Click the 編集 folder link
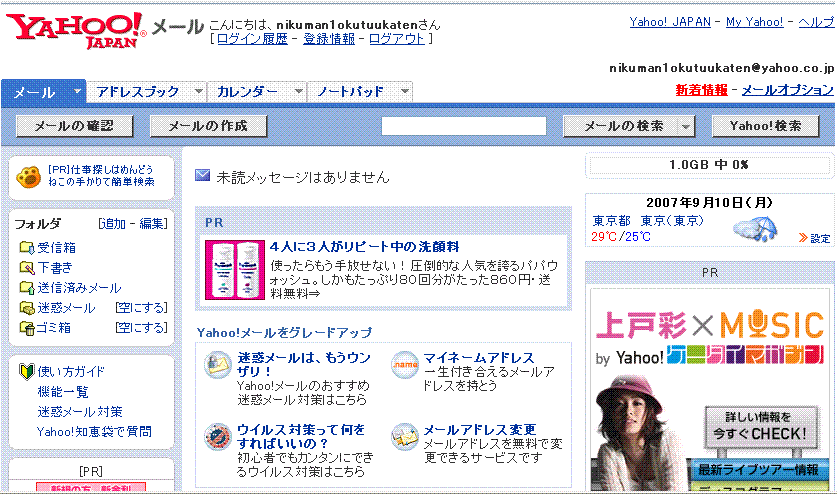The width and height of the screenshot is (837, 494). [152, 224]
